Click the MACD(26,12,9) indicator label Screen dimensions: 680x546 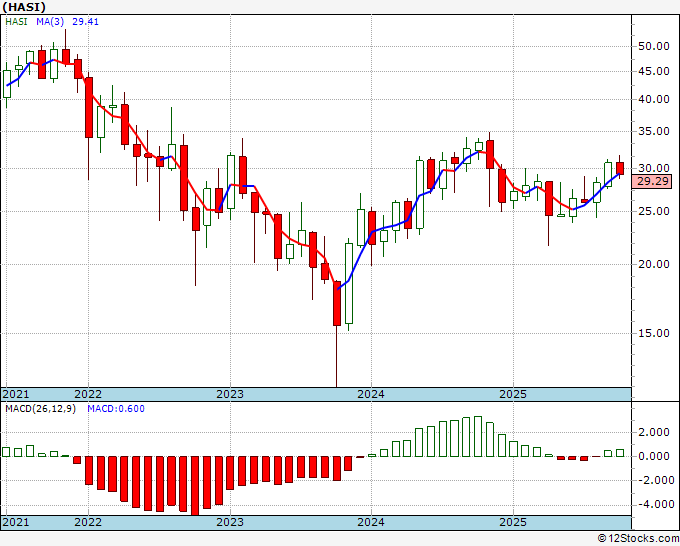pos(40,409)
